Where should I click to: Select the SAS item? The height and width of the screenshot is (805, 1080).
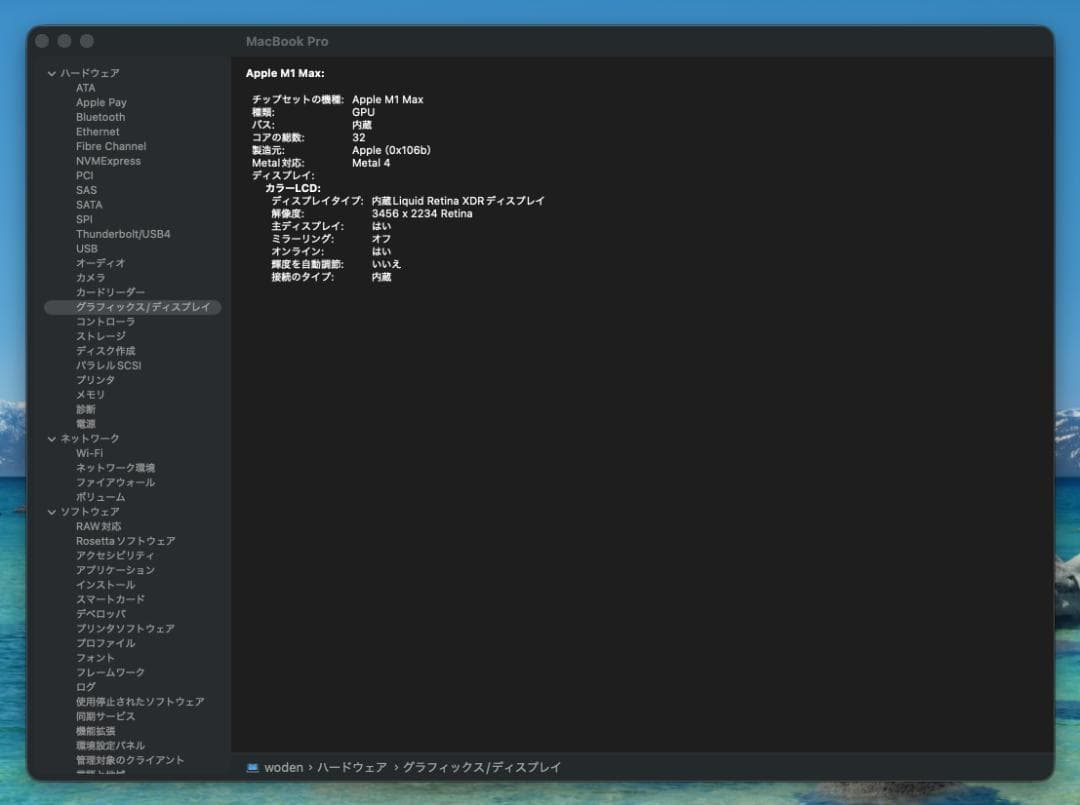pos(86,190)
